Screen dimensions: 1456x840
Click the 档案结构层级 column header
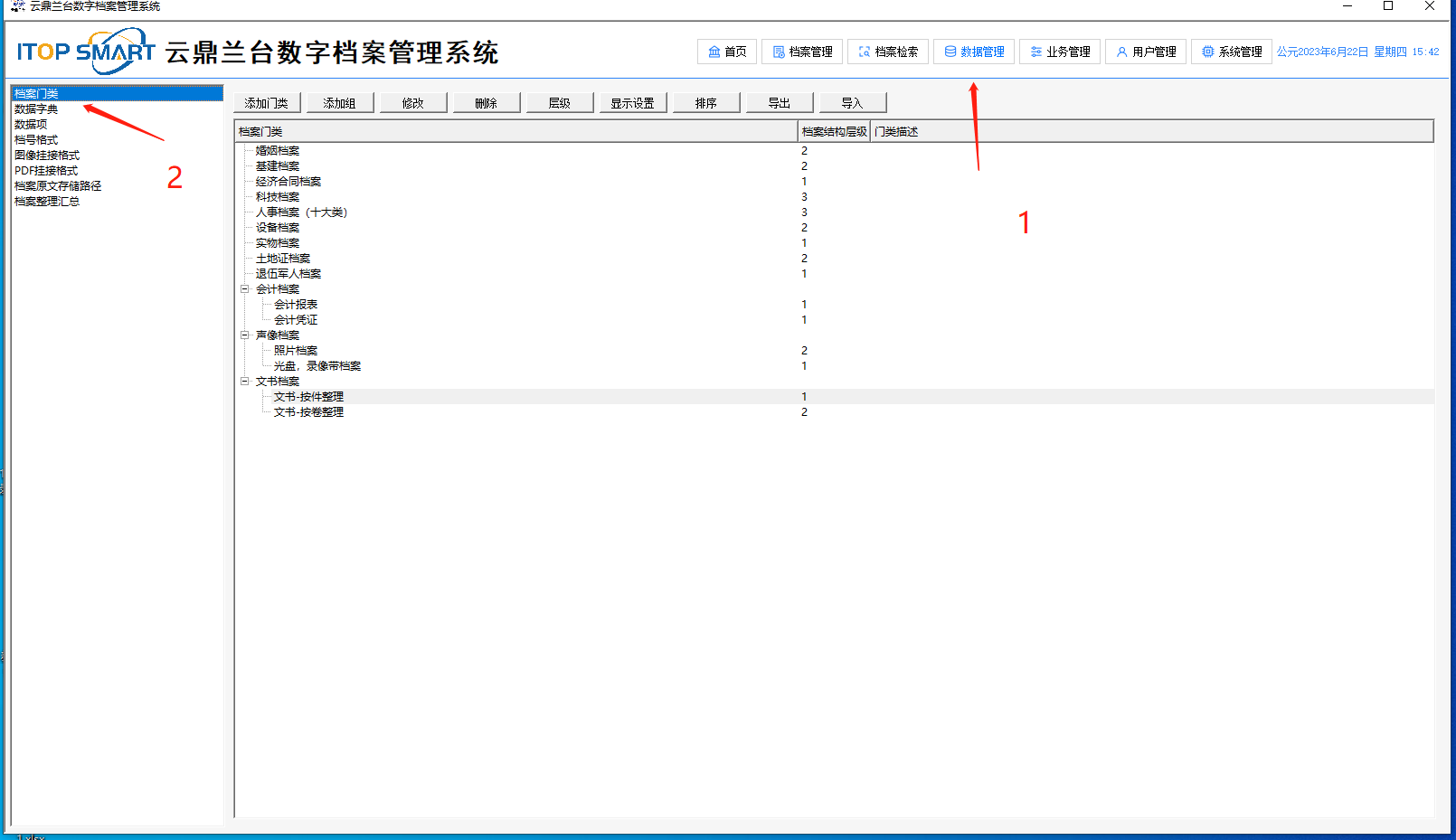[834, 132]
